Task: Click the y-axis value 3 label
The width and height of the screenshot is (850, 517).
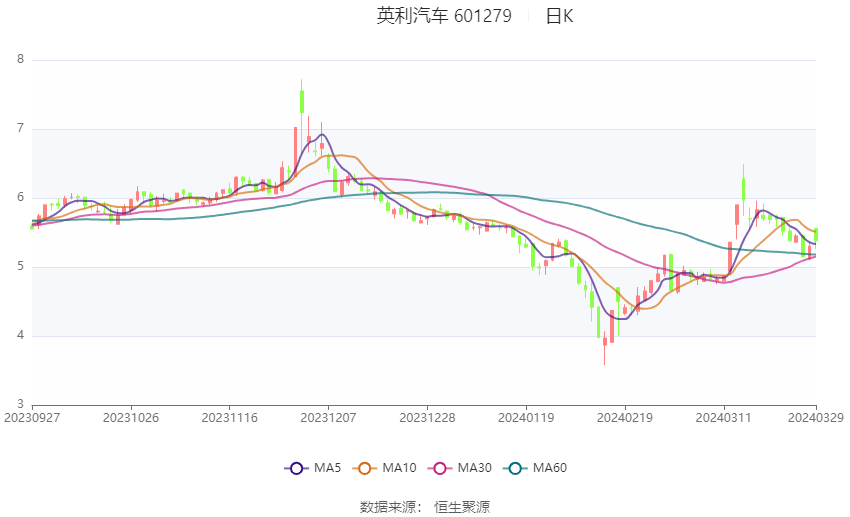Action: pyautogui.click(x=20, y=405)
